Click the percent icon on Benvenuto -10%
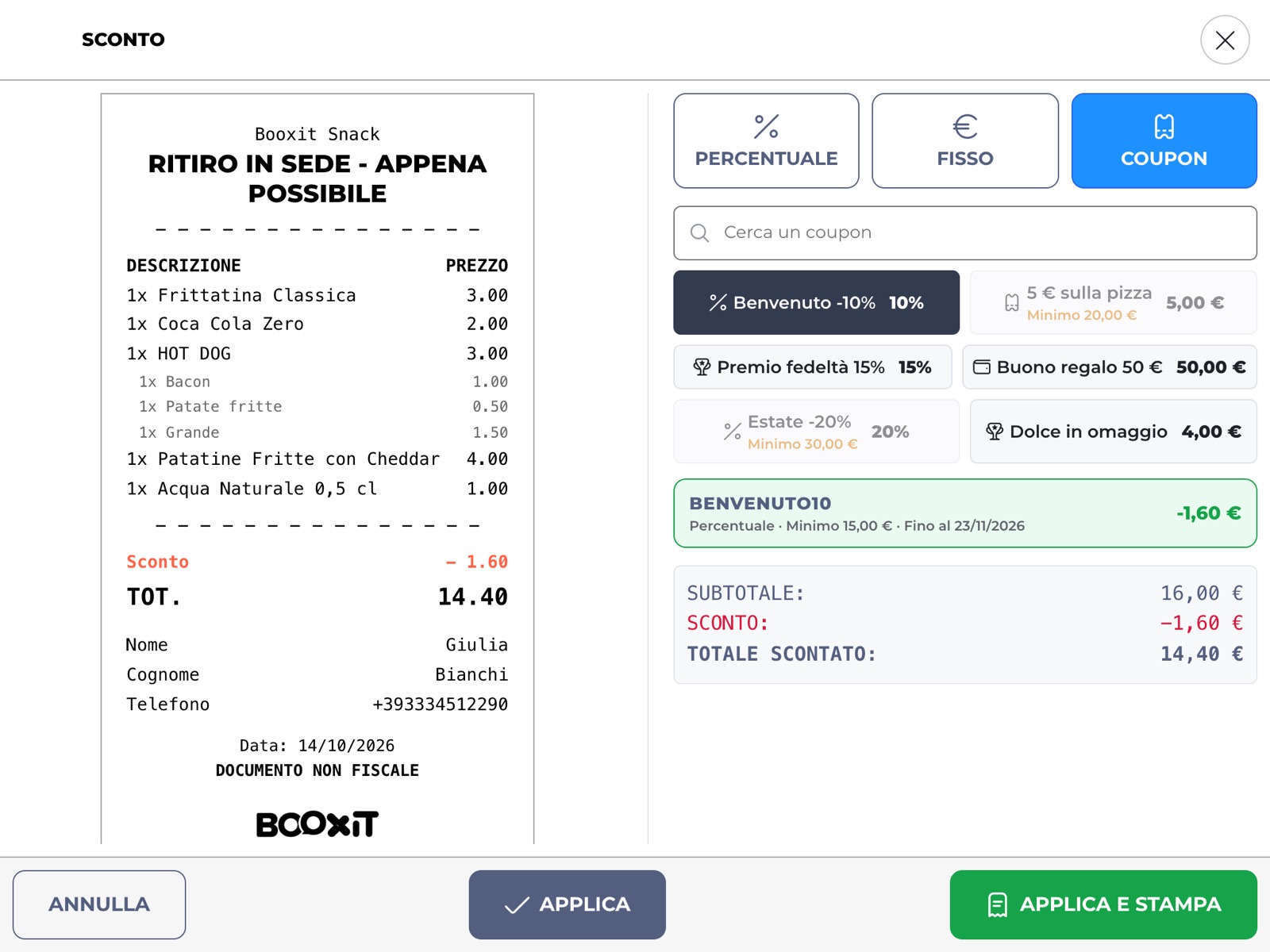This screenshot has height=952, width=1270. [x=718, y=302]
